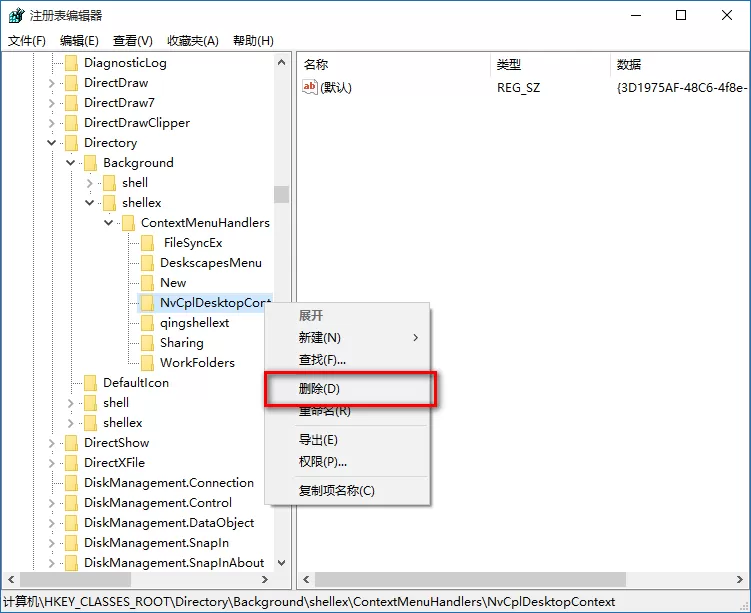Choose 查找(F)... in the context menu
The height and width of the screenshot is (613, 751).
coord(348,360)
